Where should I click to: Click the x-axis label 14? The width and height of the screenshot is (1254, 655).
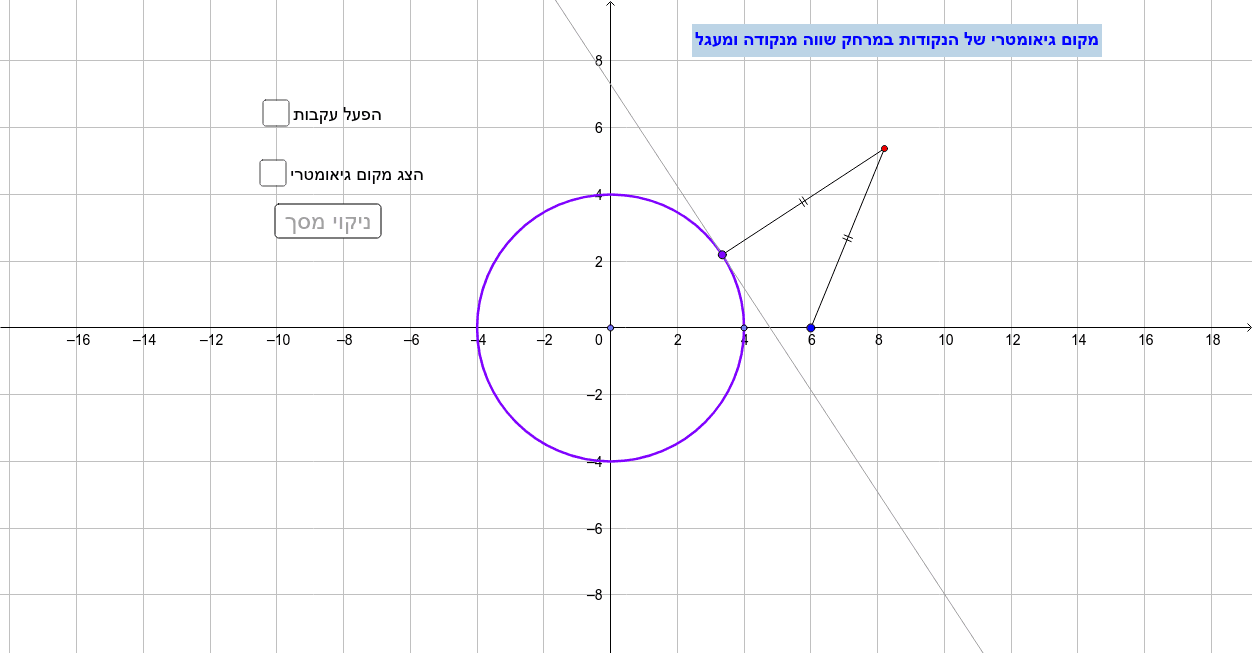coord(1079,340)
